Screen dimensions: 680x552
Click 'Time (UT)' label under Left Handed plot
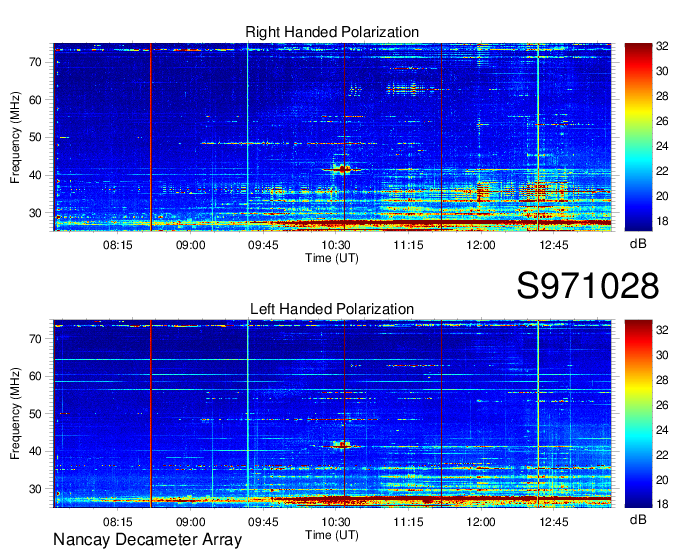point(332,535)
